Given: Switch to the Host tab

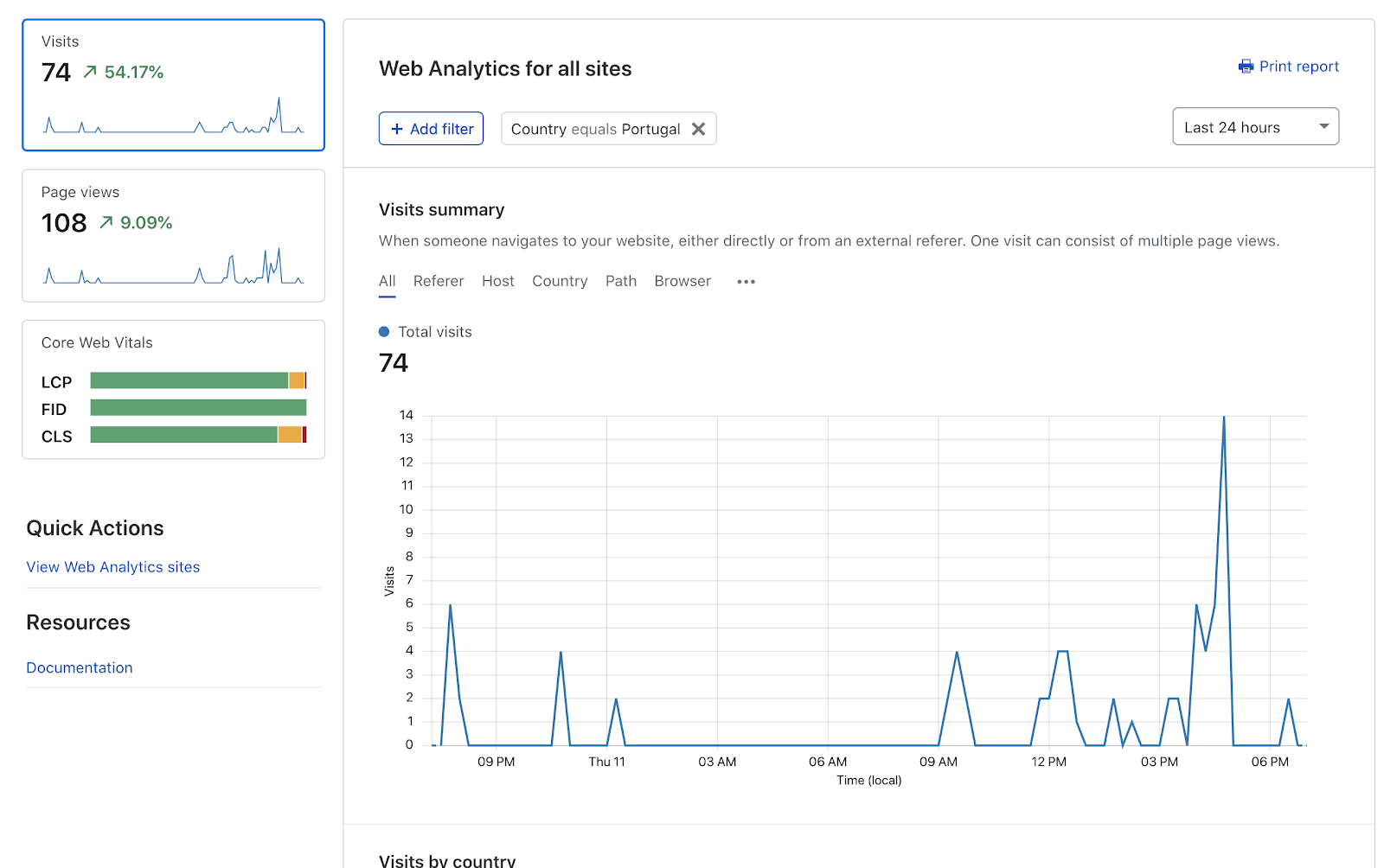Looking at the screenshot, I should (497, 281).
